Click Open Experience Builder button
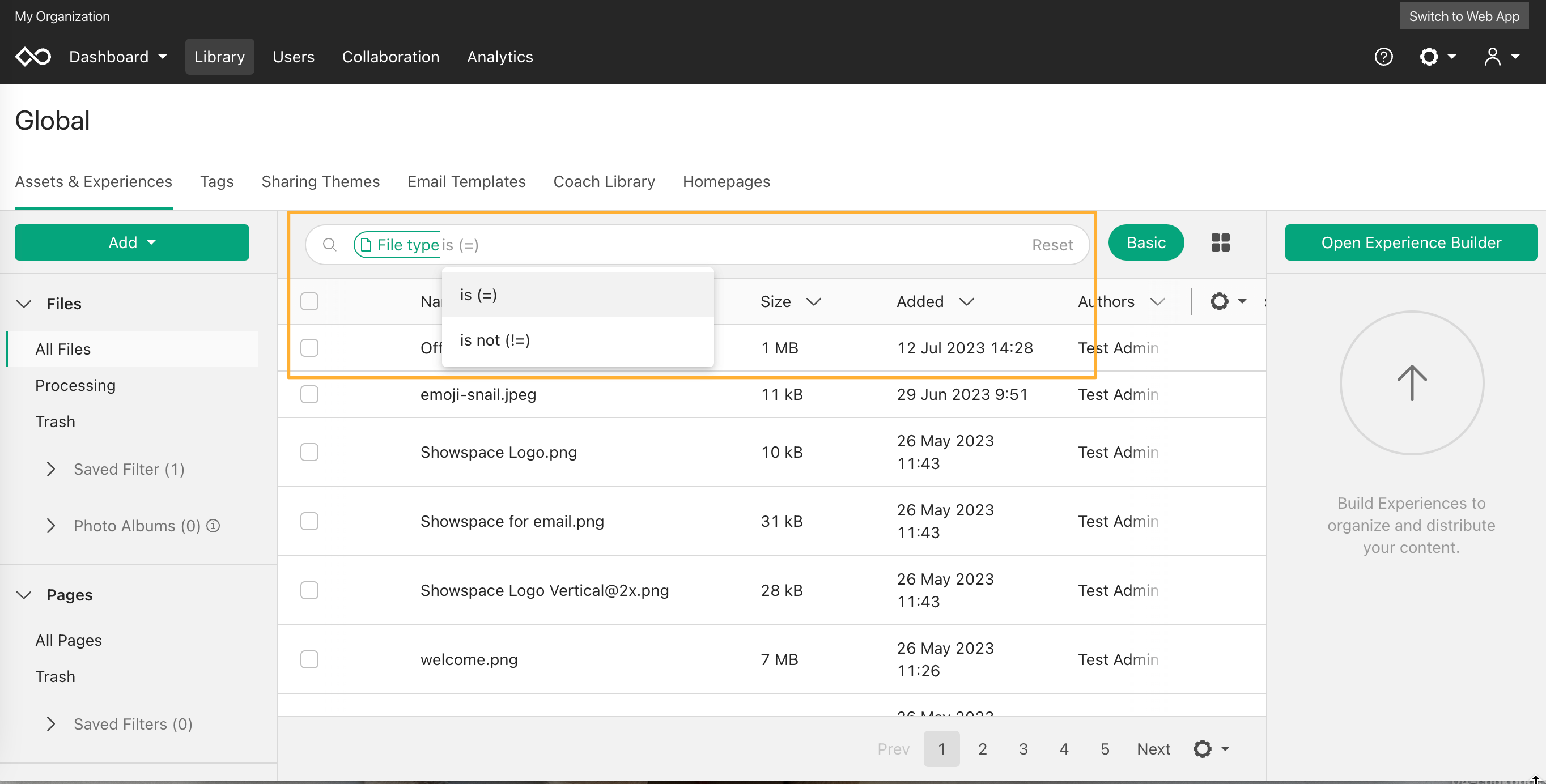The width and height of the screenshot is (1546, 784). click(x=1411, y=242)
